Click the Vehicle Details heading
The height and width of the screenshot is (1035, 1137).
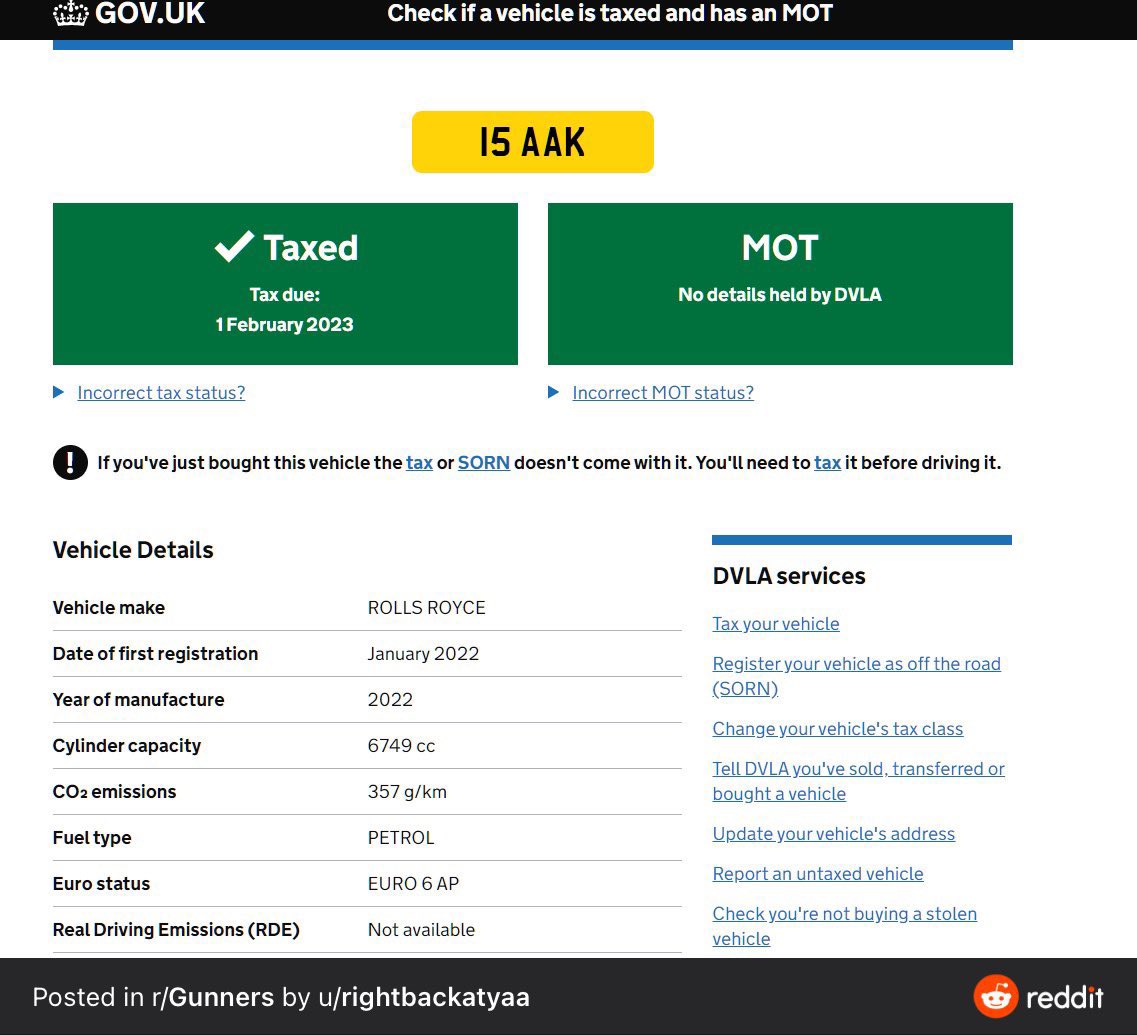pos(133,550)
